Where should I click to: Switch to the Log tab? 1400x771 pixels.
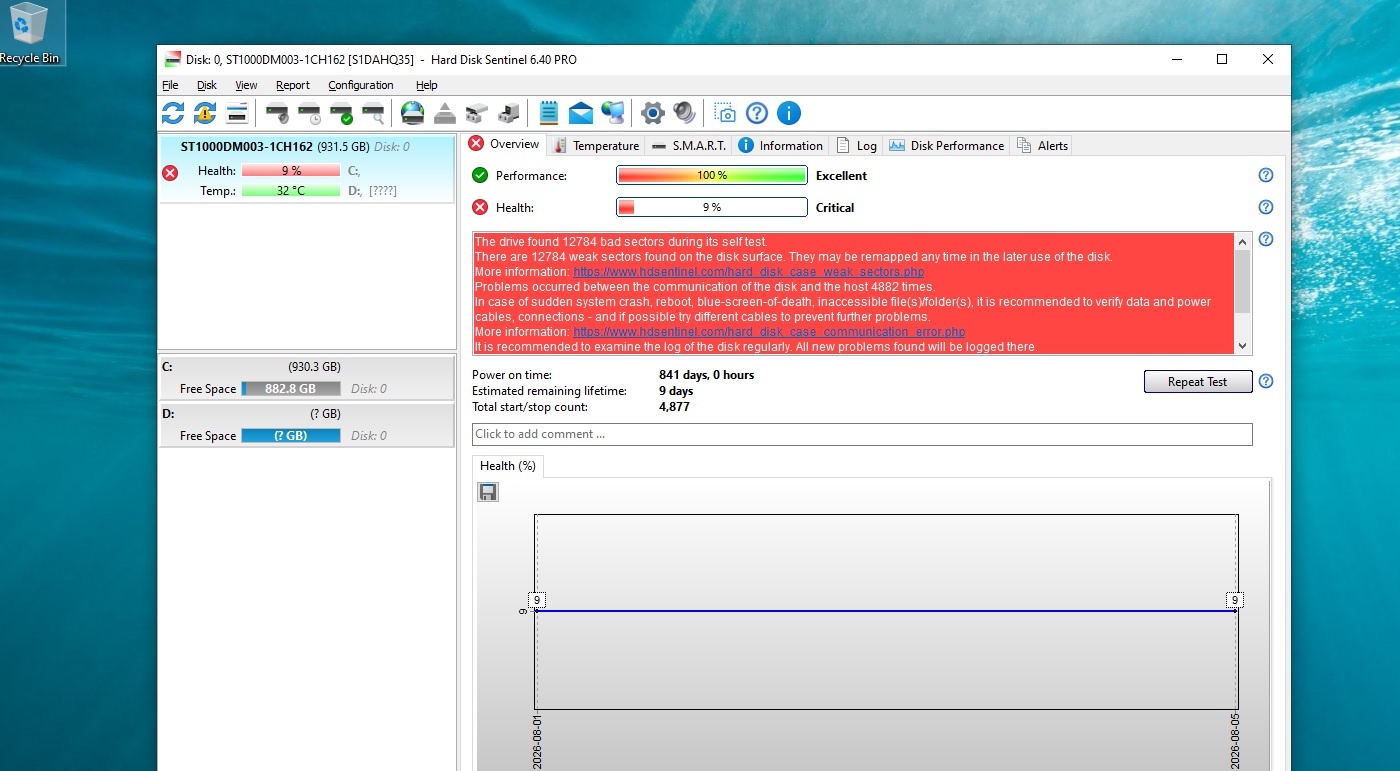pyautogui.click(x=856, y=145)
